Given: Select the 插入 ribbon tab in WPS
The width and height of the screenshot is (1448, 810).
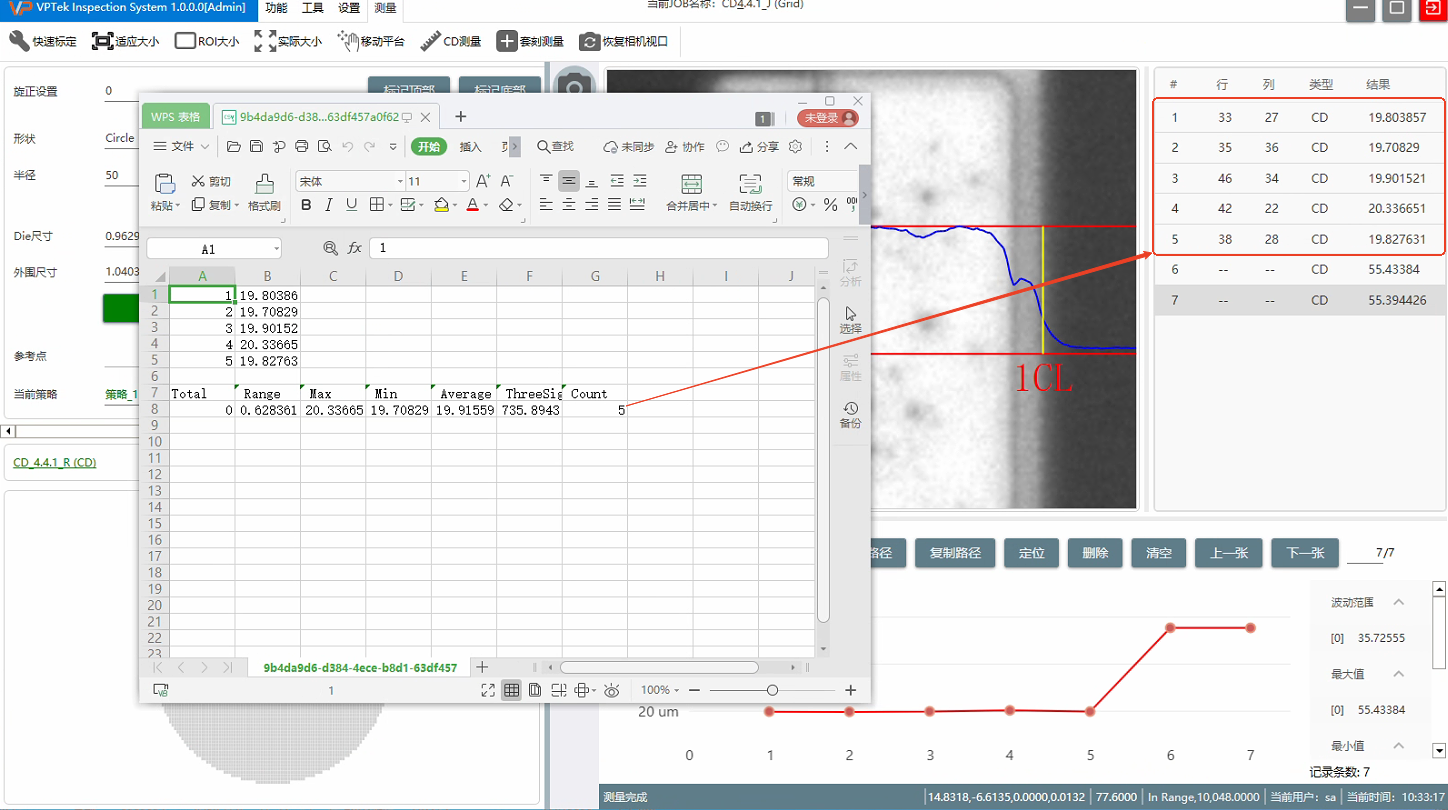Looking at the screenshot, I should [470, 147].
